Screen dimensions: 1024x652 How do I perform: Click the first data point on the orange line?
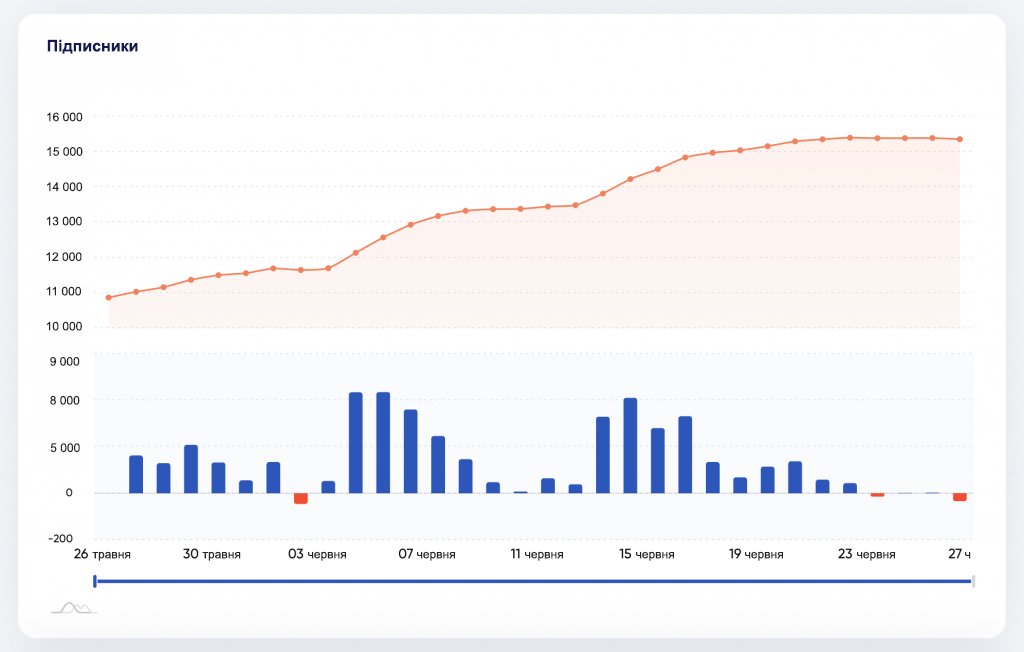click(108, 297)
